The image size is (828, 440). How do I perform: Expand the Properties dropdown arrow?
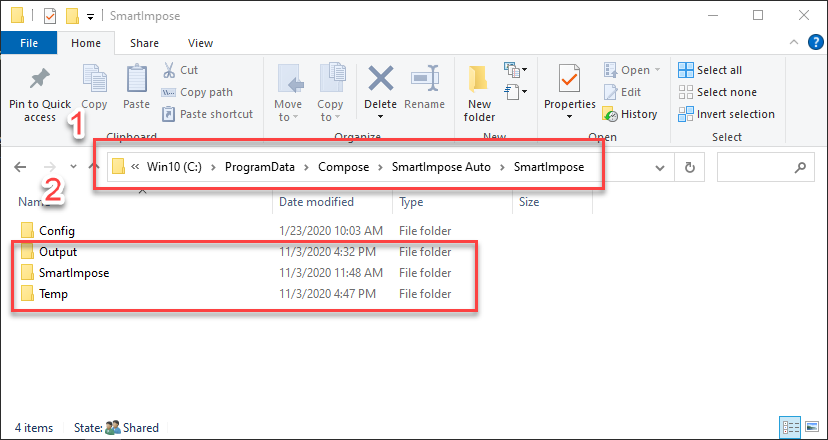pyautogui.click(x=569, y=117)
